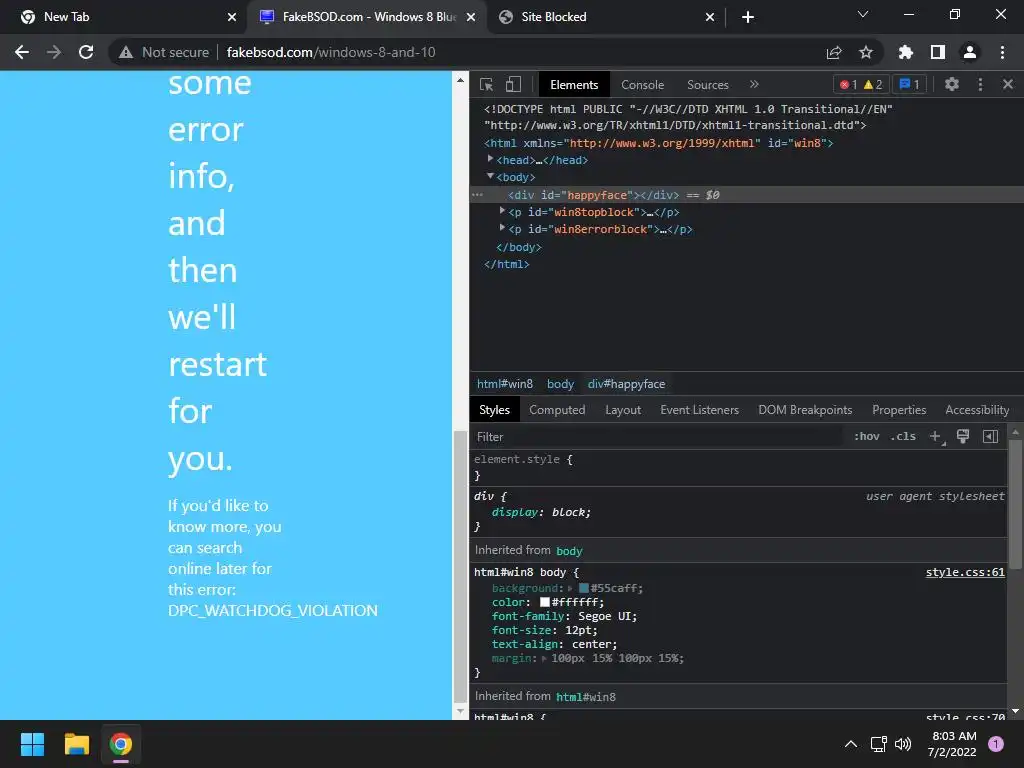Share this page icon

click(834, 52)
